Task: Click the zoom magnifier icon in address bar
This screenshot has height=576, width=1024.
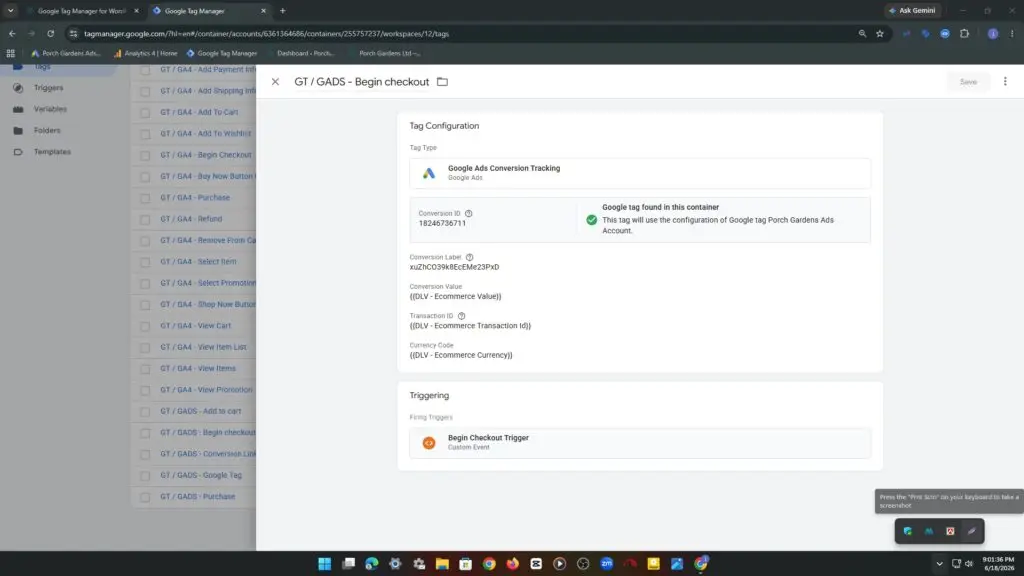Action: [862, 34]
